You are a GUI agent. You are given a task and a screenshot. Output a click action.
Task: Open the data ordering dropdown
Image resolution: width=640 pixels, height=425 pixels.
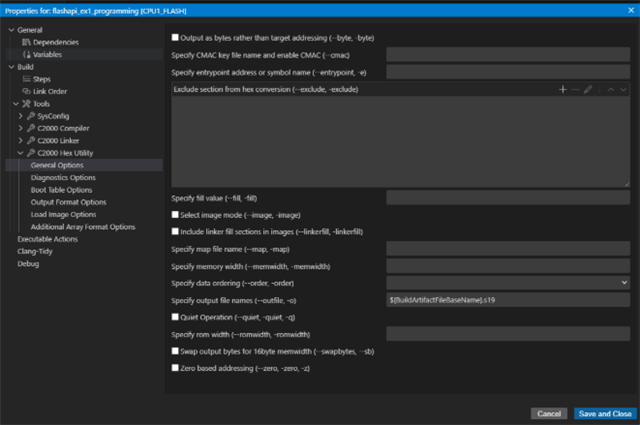(x=507, y=282)
